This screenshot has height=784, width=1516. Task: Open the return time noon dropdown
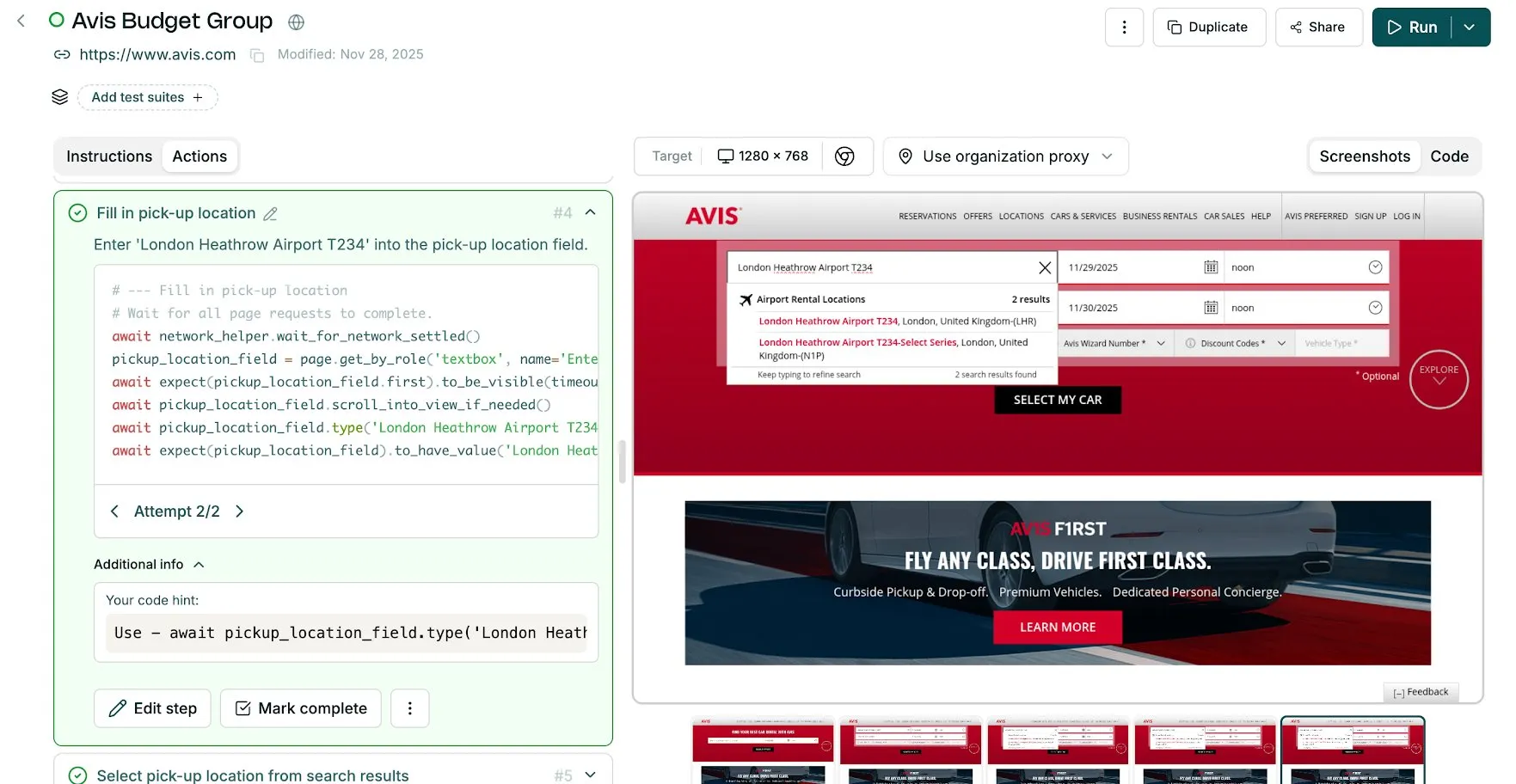(x=1306, y=308)
